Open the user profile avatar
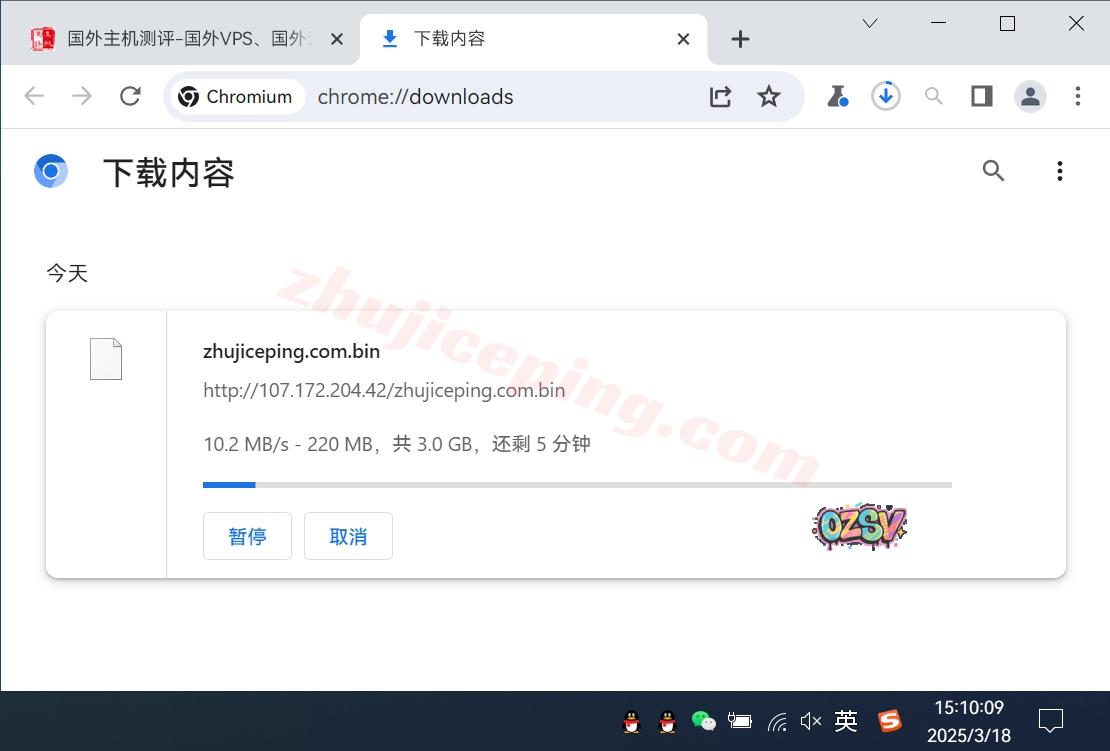The height and width of the screenshot is (751, 1110). [x=1029, y=96]
